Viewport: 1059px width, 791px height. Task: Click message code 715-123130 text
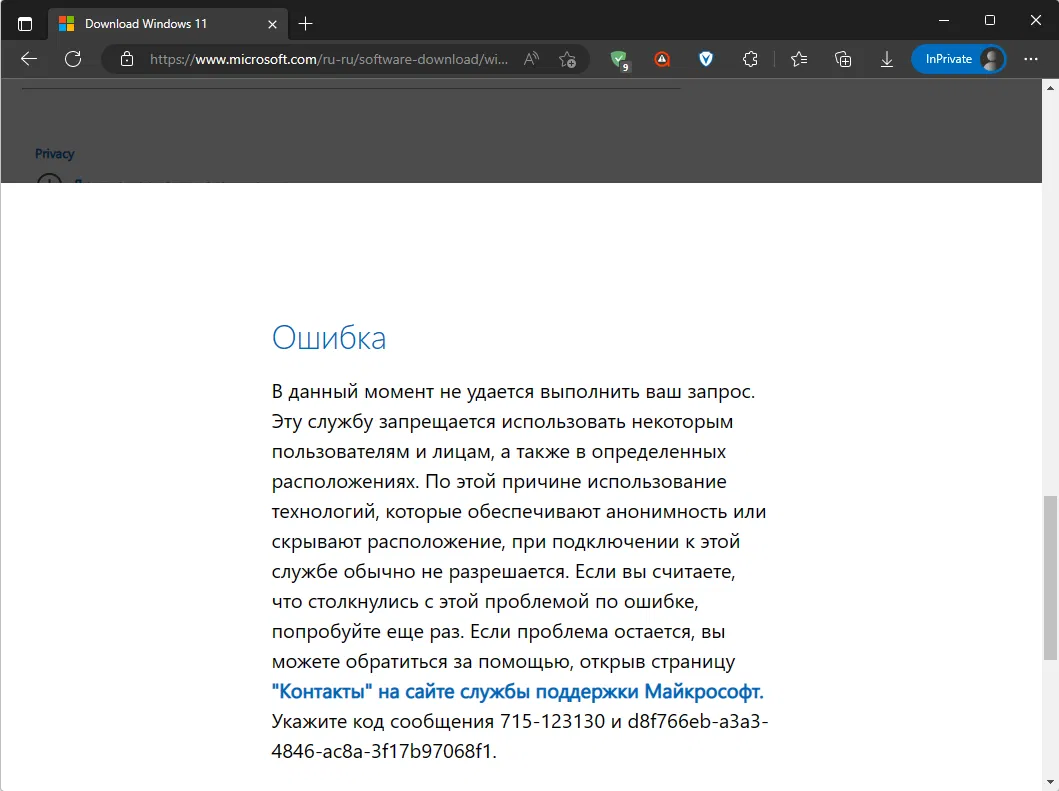click(552, 721)
